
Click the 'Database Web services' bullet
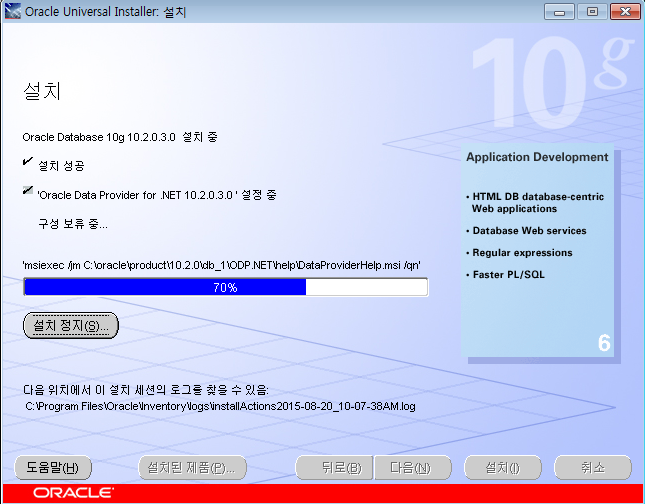526,231
